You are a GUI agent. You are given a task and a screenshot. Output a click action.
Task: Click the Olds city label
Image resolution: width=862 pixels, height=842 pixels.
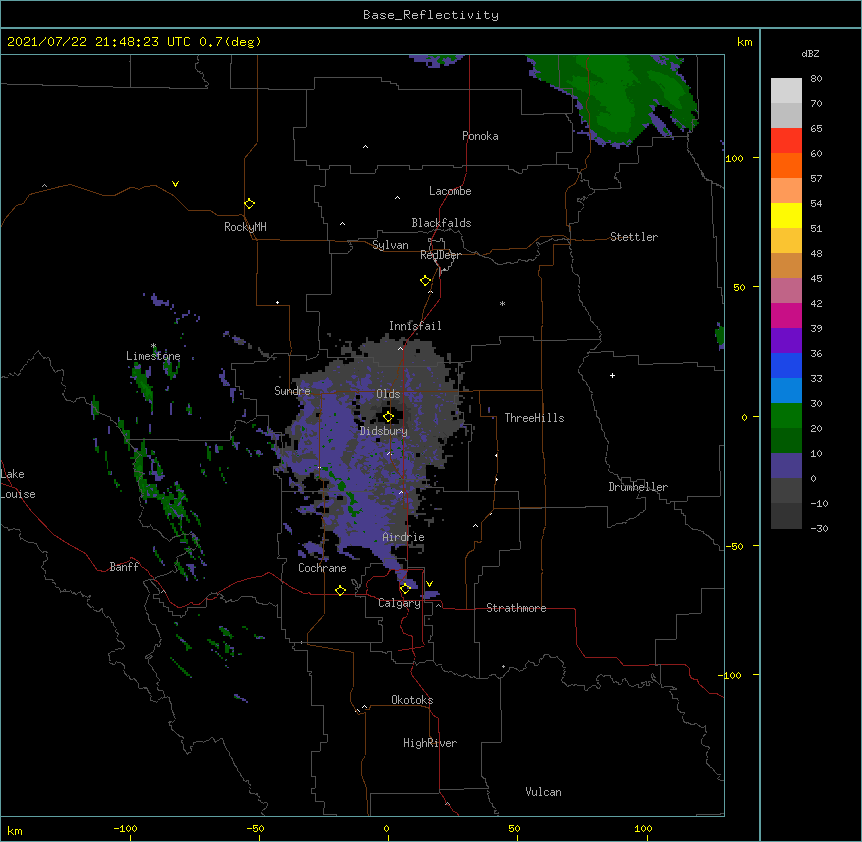coord(388,394)
